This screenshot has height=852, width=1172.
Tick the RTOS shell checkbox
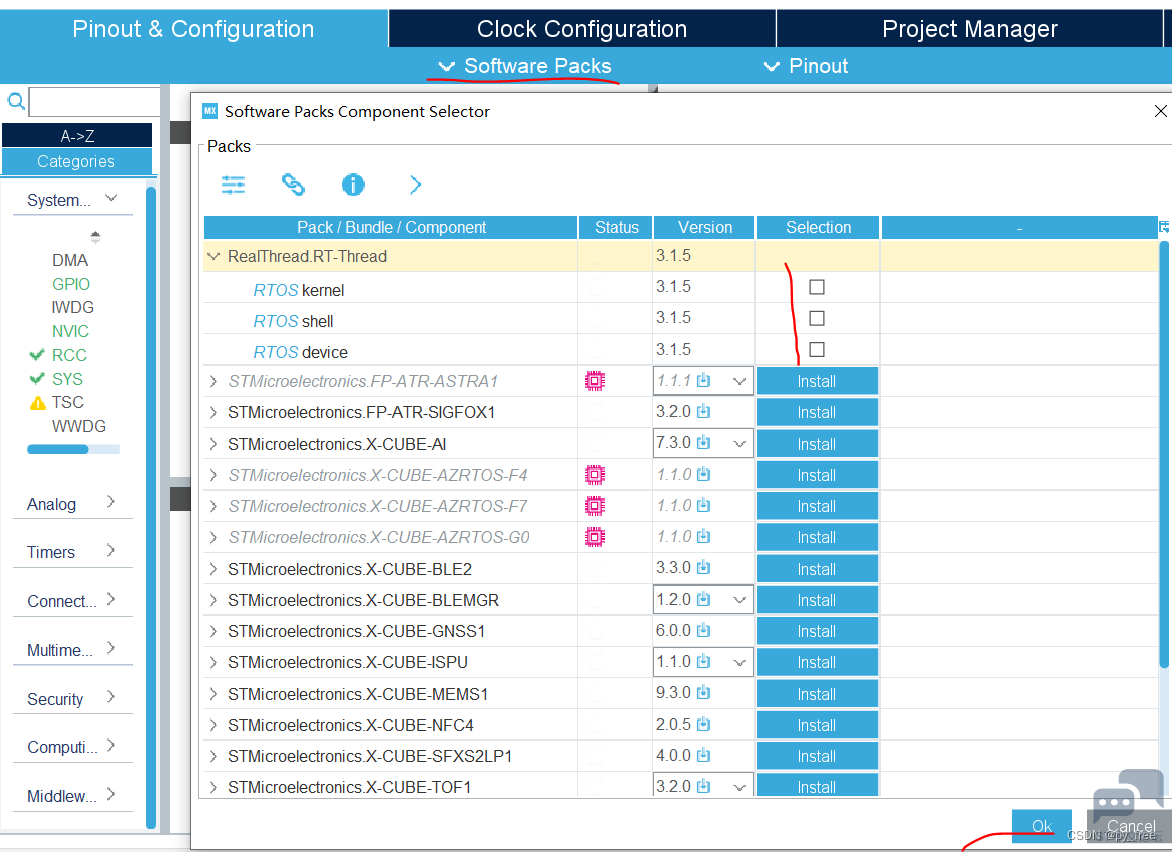pyautogui.click(x=817, y=319)
